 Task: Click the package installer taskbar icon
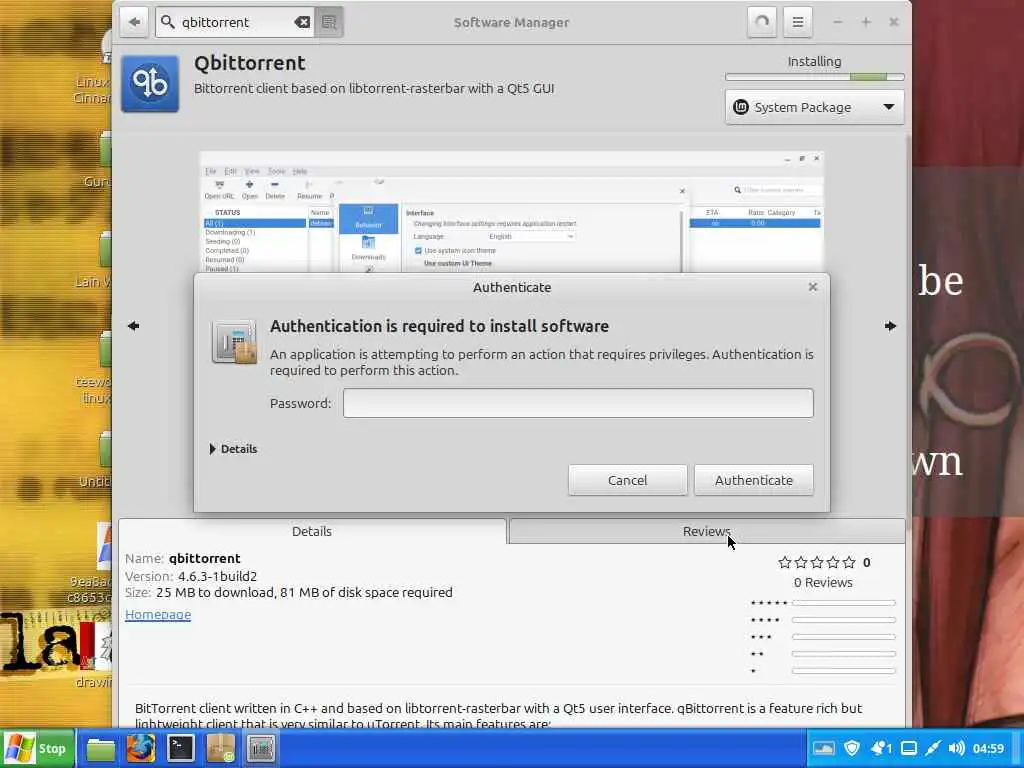[221, 748]
